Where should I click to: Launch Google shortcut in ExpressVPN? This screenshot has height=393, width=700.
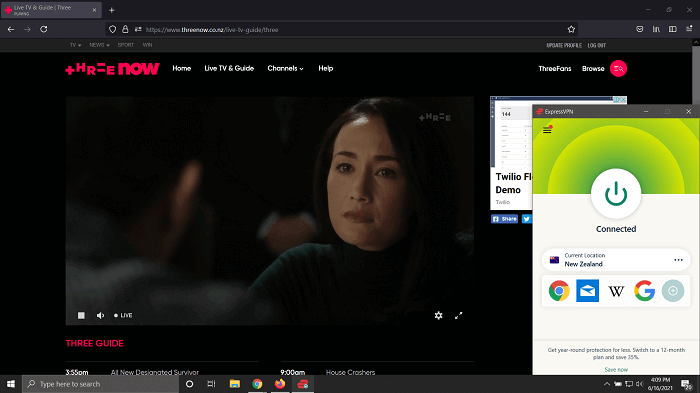click(644, 291)
